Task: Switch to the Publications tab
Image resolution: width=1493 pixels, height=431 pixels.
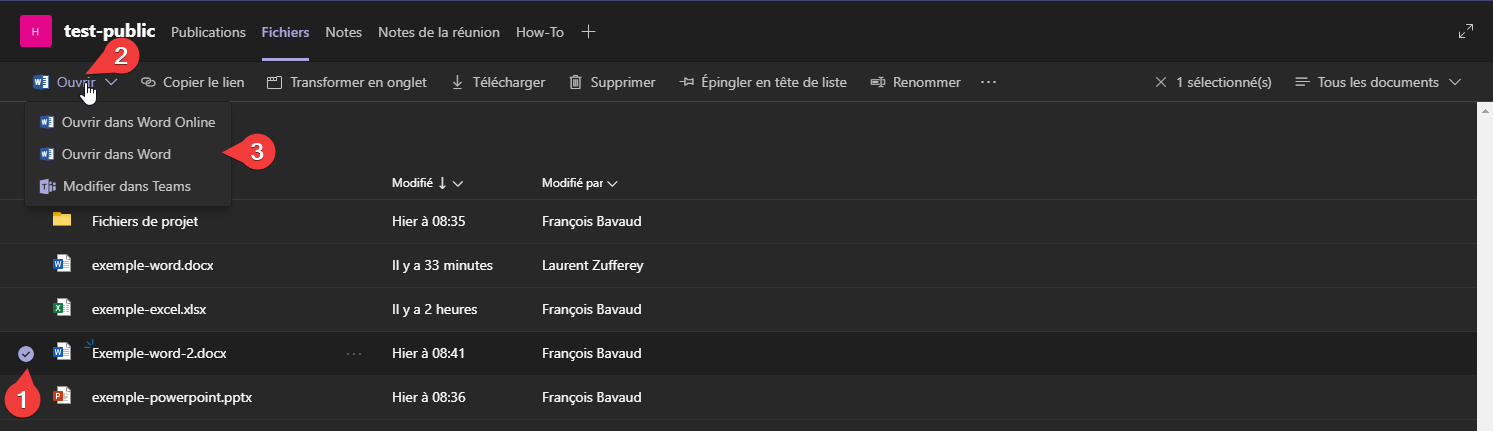Action: [x=208, y=32]
